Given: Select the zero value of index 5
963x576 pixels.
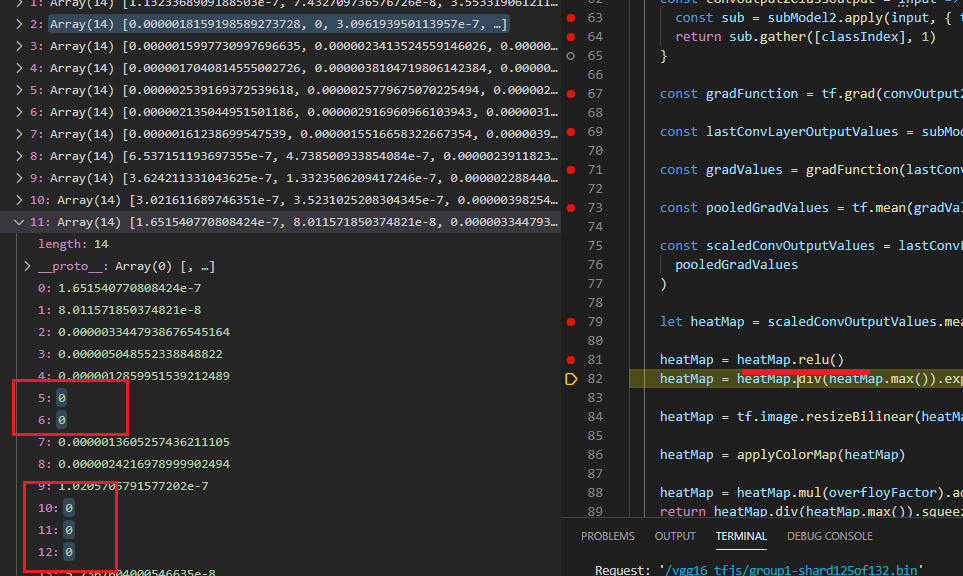Looking at the screenshot, I should coord(61,398).
